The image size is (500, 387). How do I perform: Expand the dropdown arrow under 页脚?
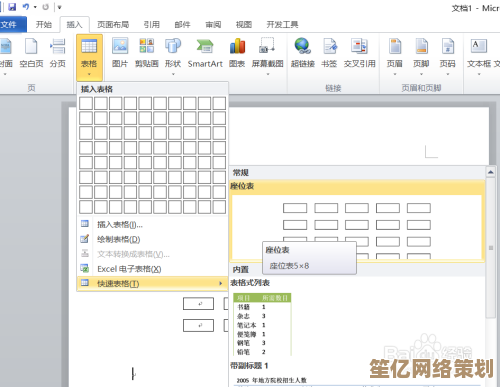(421, 74)
